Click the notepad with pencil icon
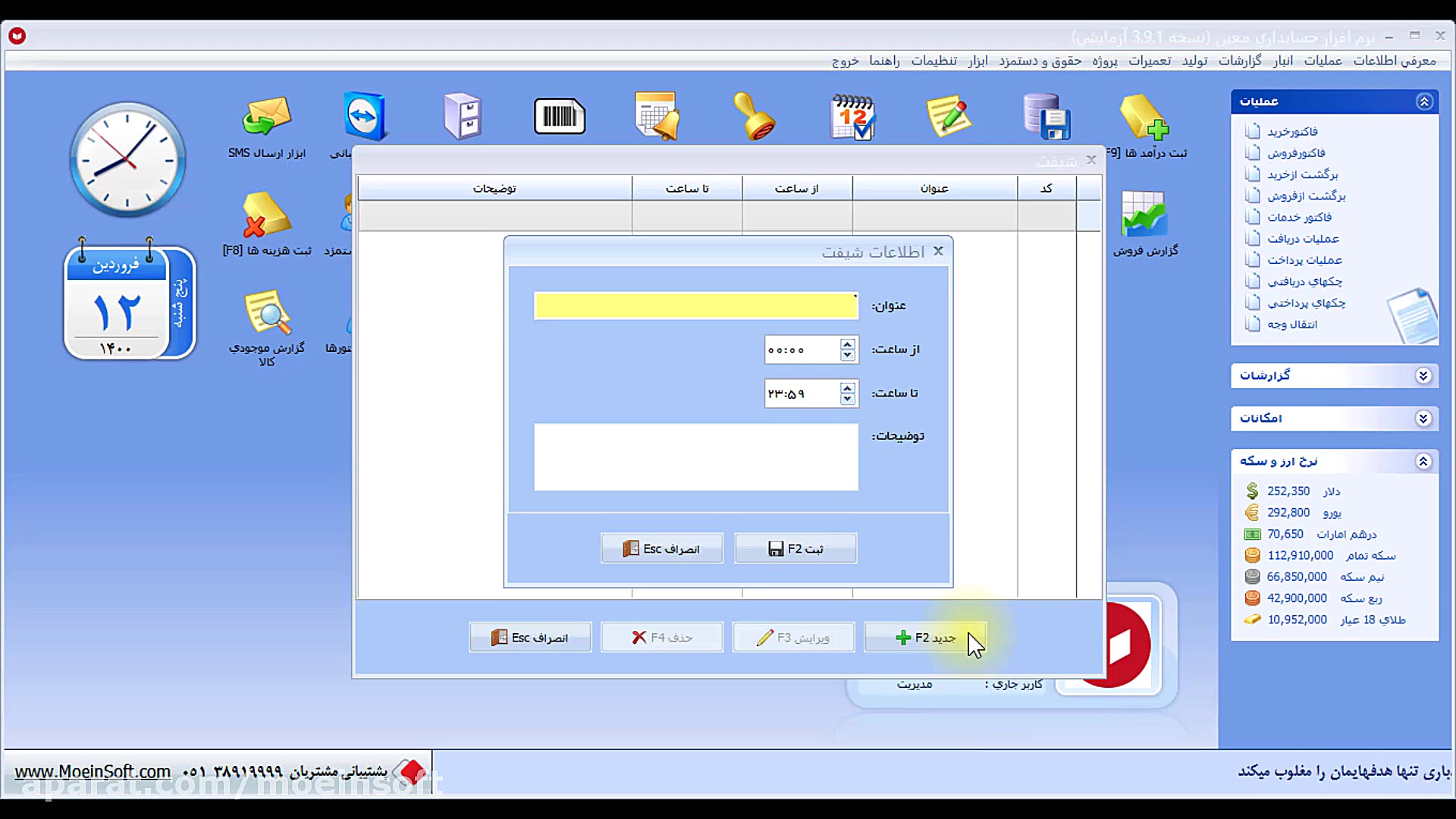The width and height of the screenshot is (1456, 819). 949,118
